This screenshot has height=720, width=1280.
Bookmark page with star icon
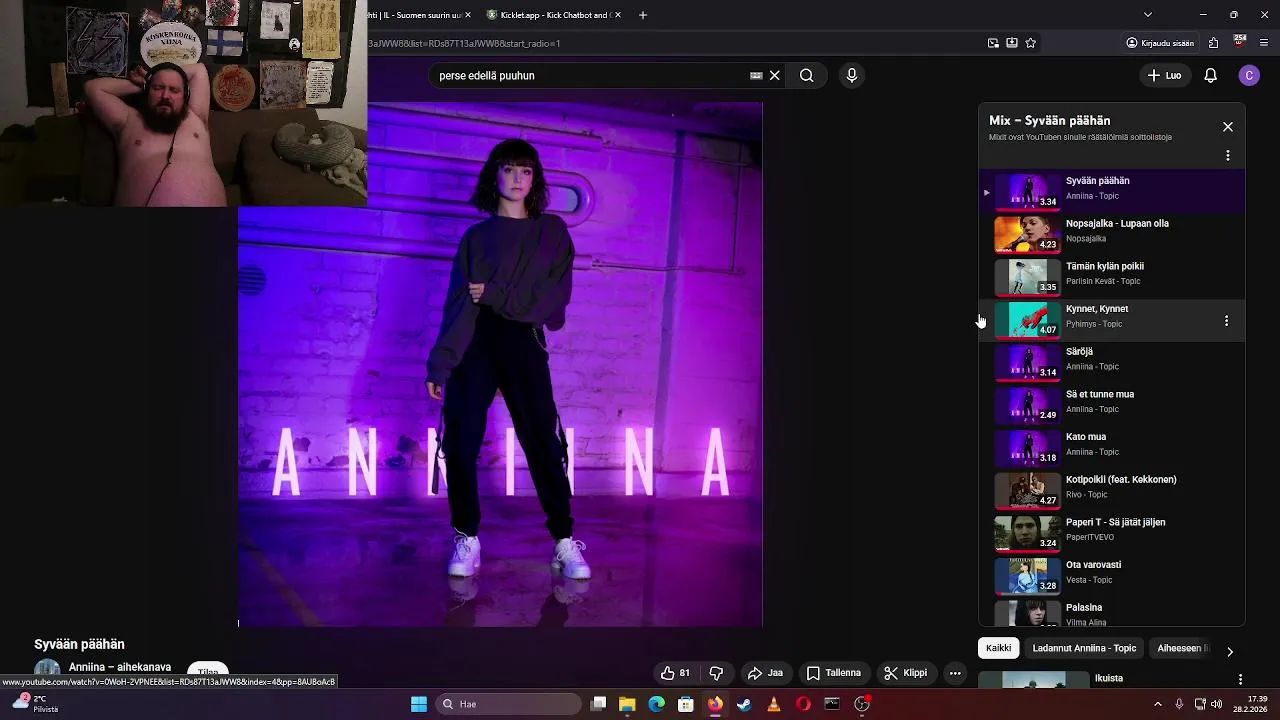[x=1030, y=43]
